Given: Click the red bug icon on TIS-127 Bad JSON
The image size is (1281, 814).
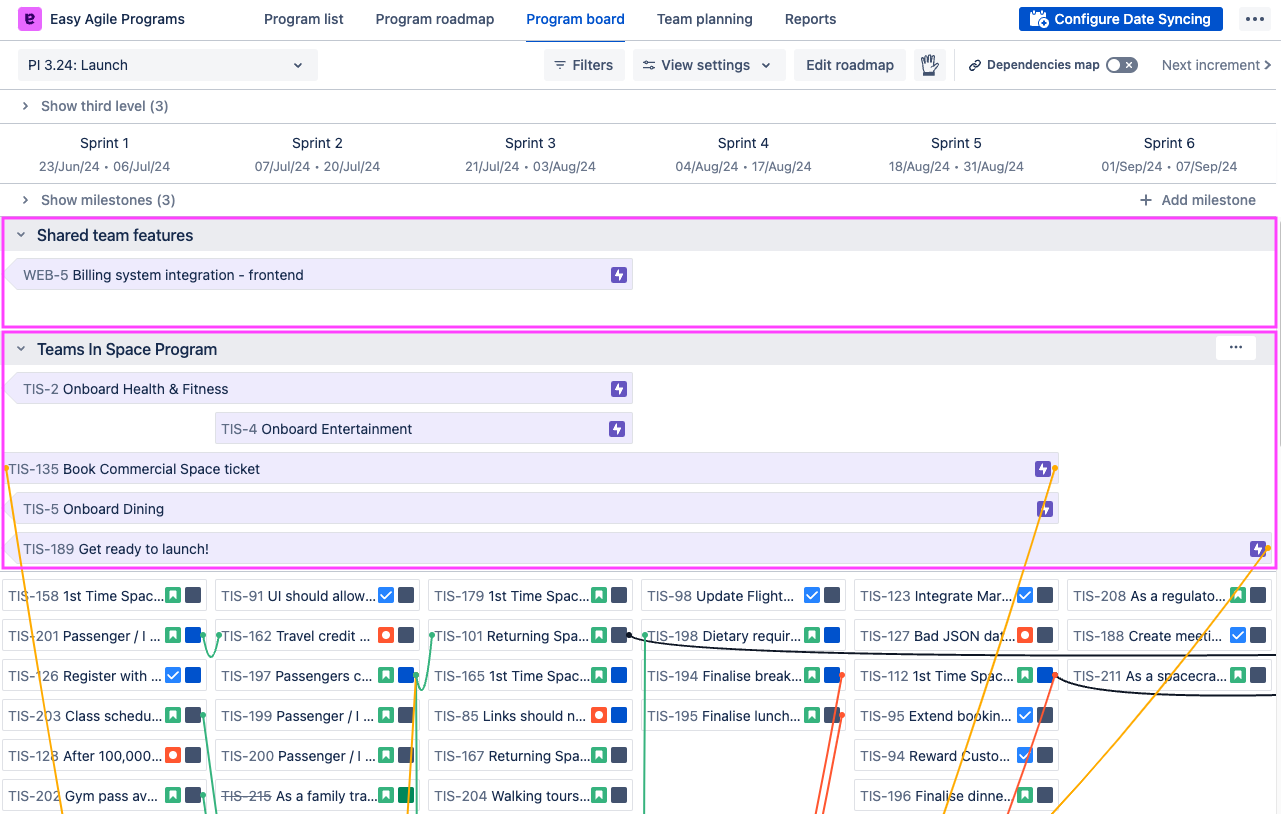Looking at the screenshot, I should click(1024, 636).
